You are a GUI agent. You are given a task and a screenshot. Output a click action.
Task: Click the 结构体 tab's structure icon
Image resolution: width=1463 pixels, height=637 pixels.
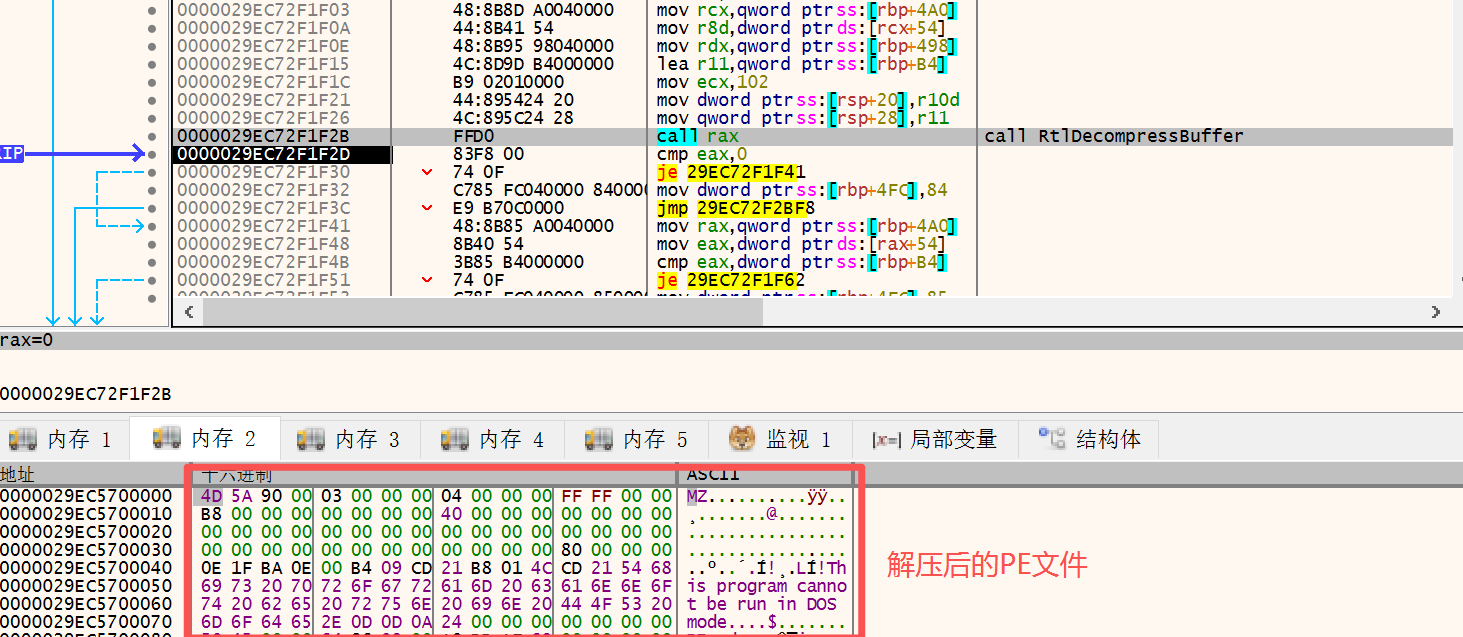1052,439
